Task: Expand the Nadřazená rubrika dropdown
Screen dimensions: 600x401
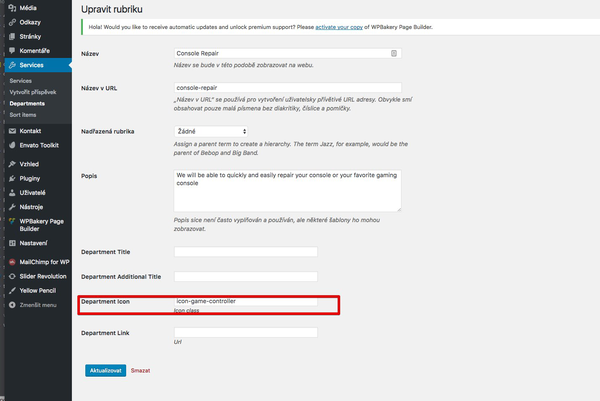Action: click(x=211, y=131)
